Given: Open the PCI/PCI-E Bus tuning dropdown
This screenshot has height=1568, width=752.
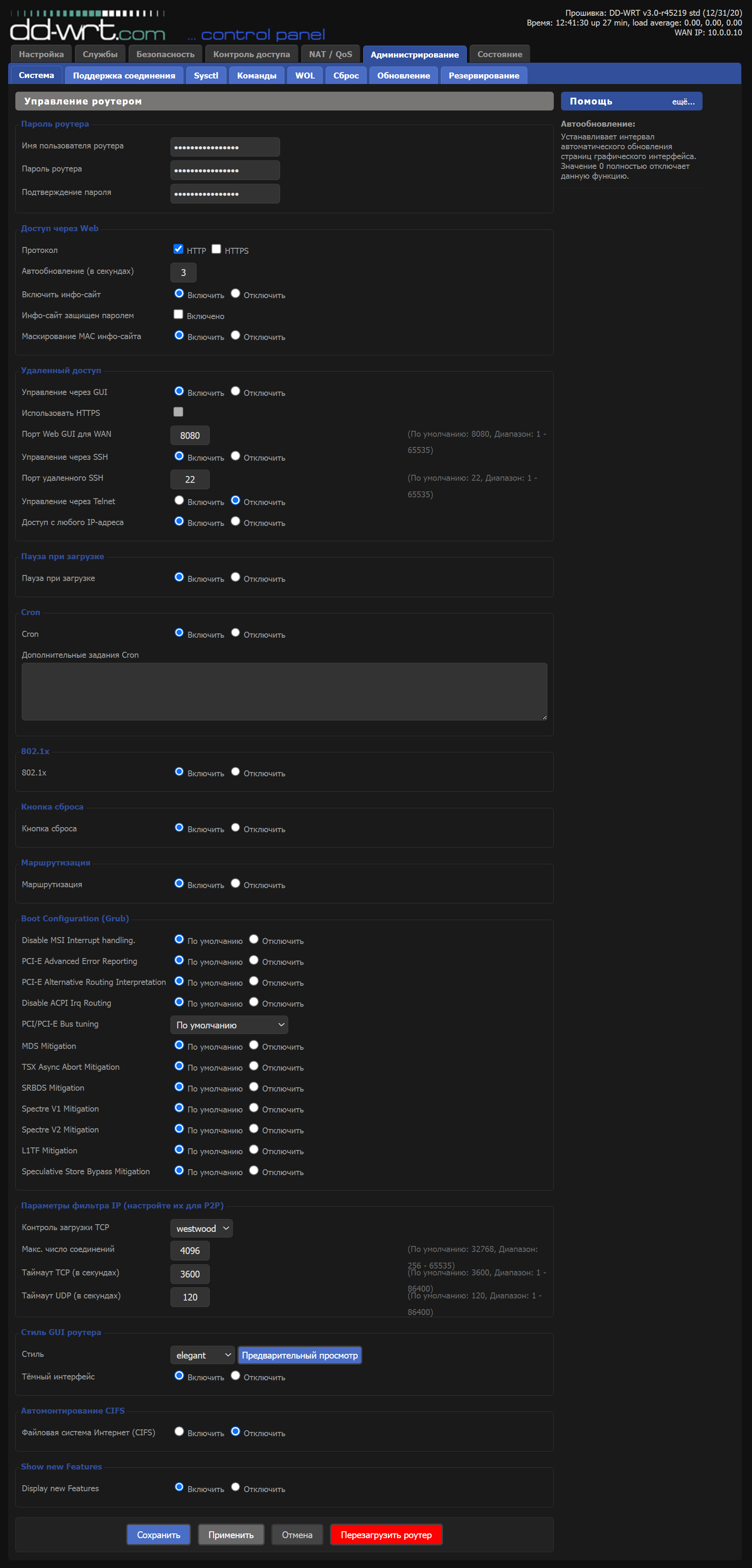Looking at the screenshot, I should (229, 1025).
